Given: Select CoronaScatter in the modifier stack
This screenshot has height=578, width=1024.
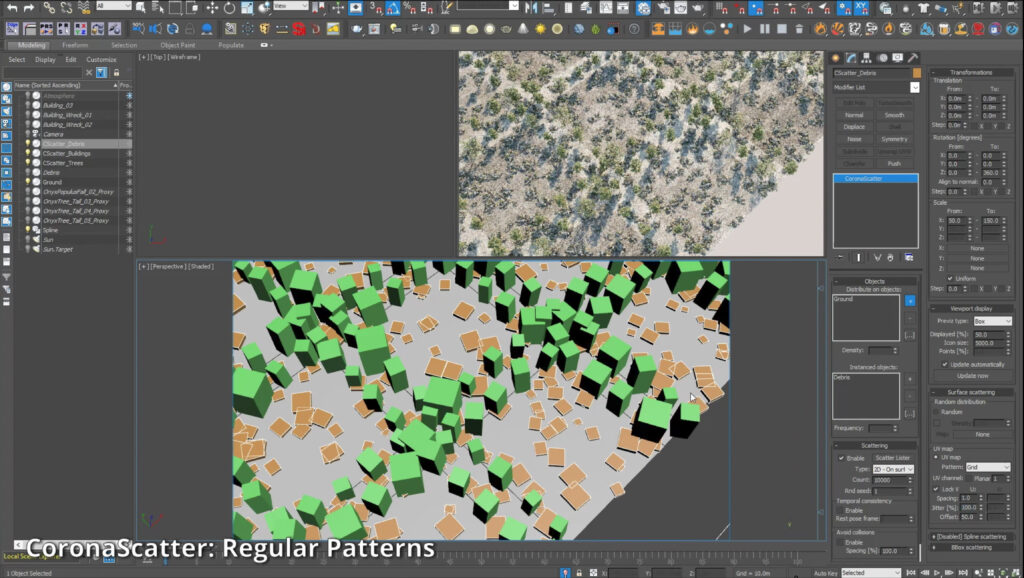Looking at the screenshot, I should 876,178.
